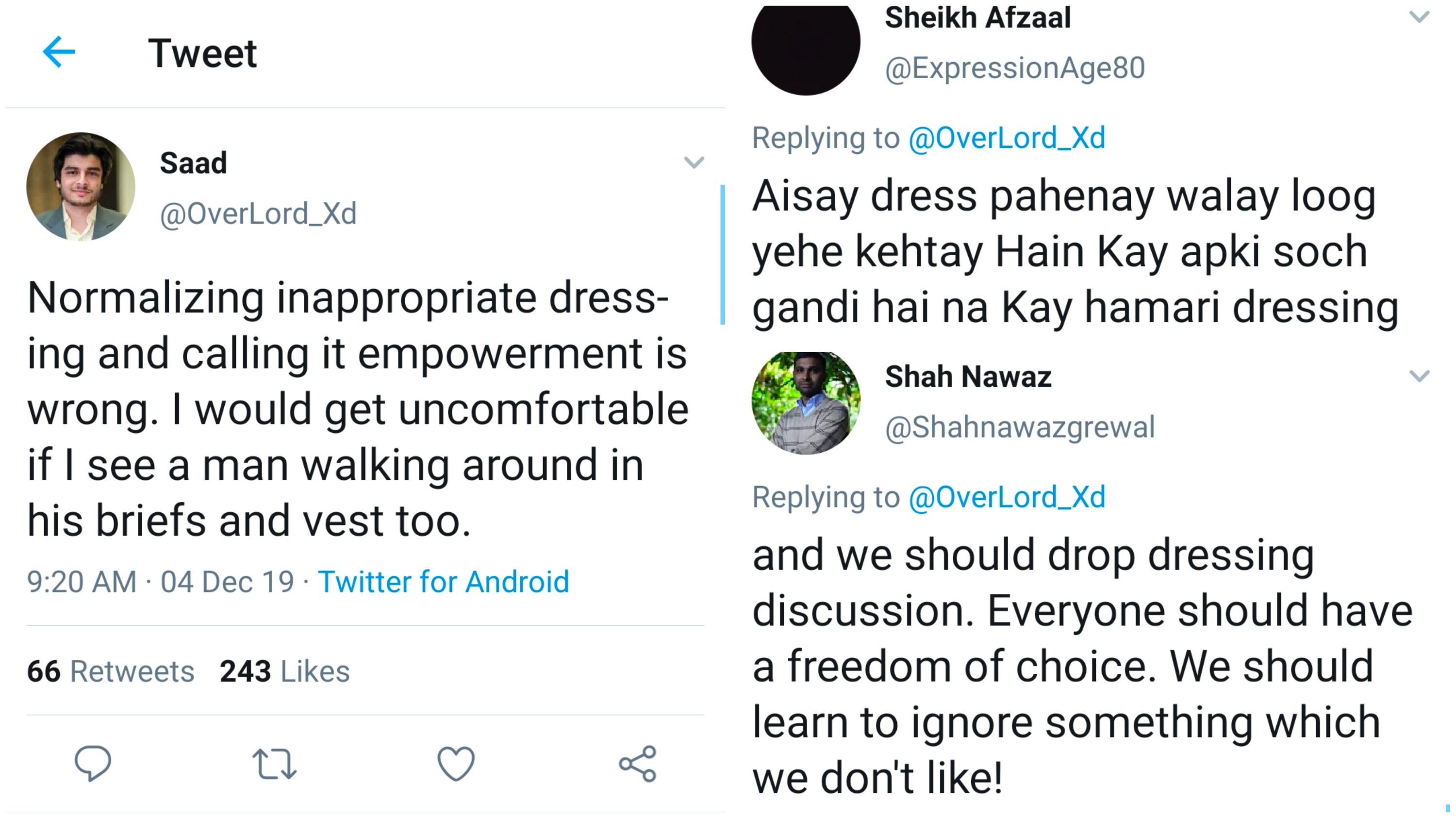The width and height of the screenshot is (1456, 818).
Task: Click the @ExpressionAge80 handle
Action: (x=1014, y=68)
